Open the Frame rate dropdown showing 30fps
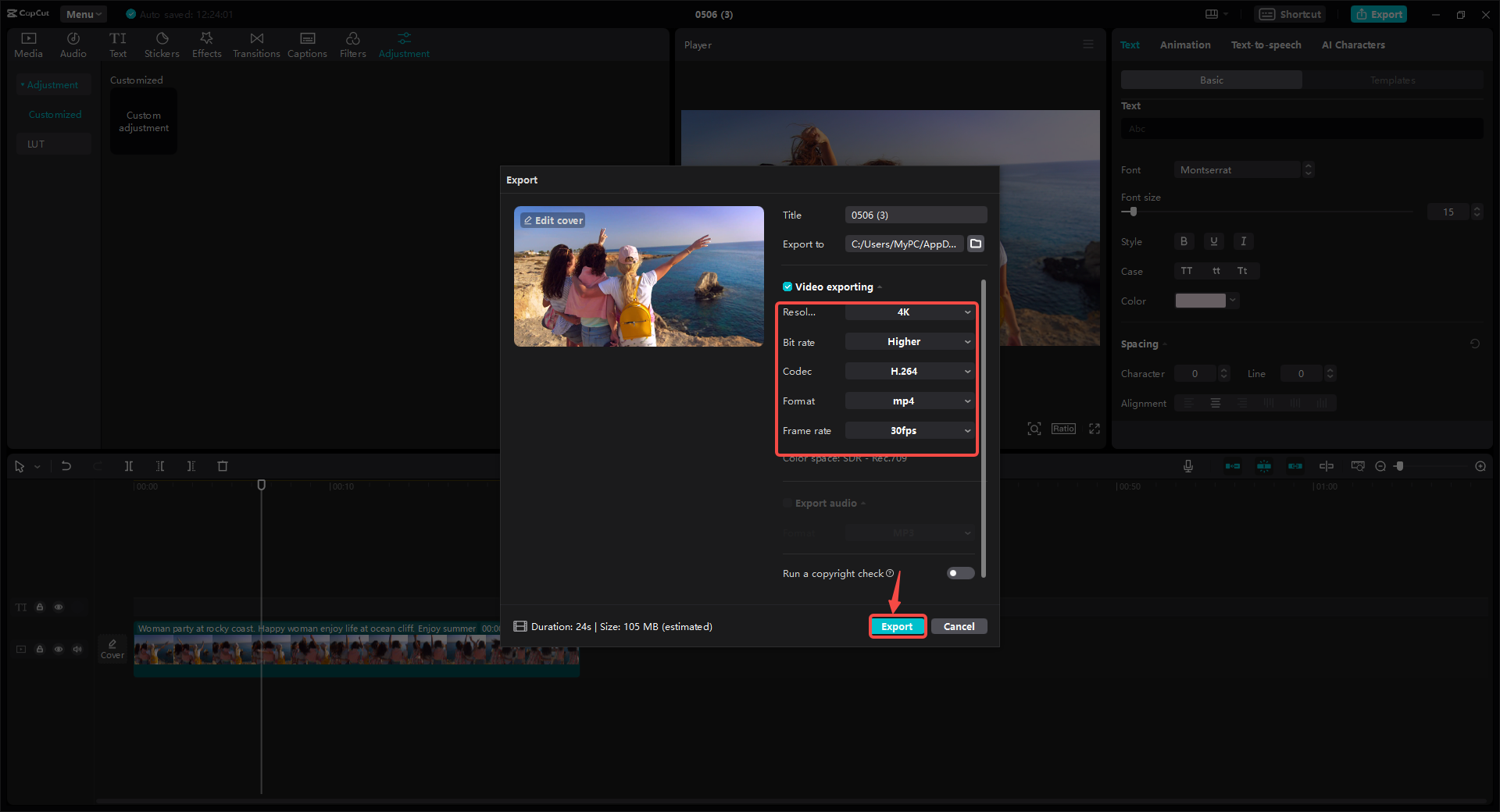This screenshot has width=1500, height=812. coord(909,430)
